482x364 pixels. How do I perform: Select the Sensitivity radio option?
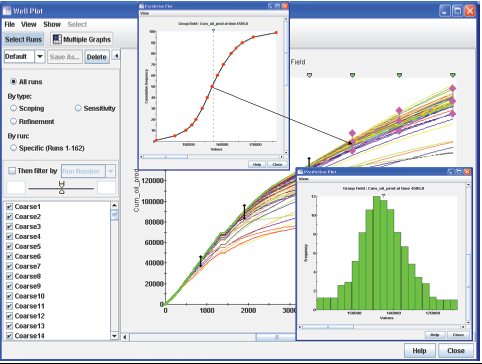click(78, 108)
